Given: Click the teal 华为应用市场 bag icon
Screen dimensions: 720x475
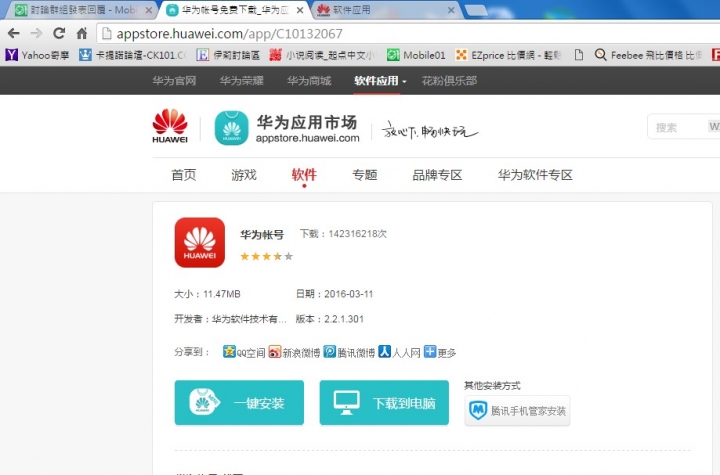Looking at the screenshot, I should tap(231, 128).
